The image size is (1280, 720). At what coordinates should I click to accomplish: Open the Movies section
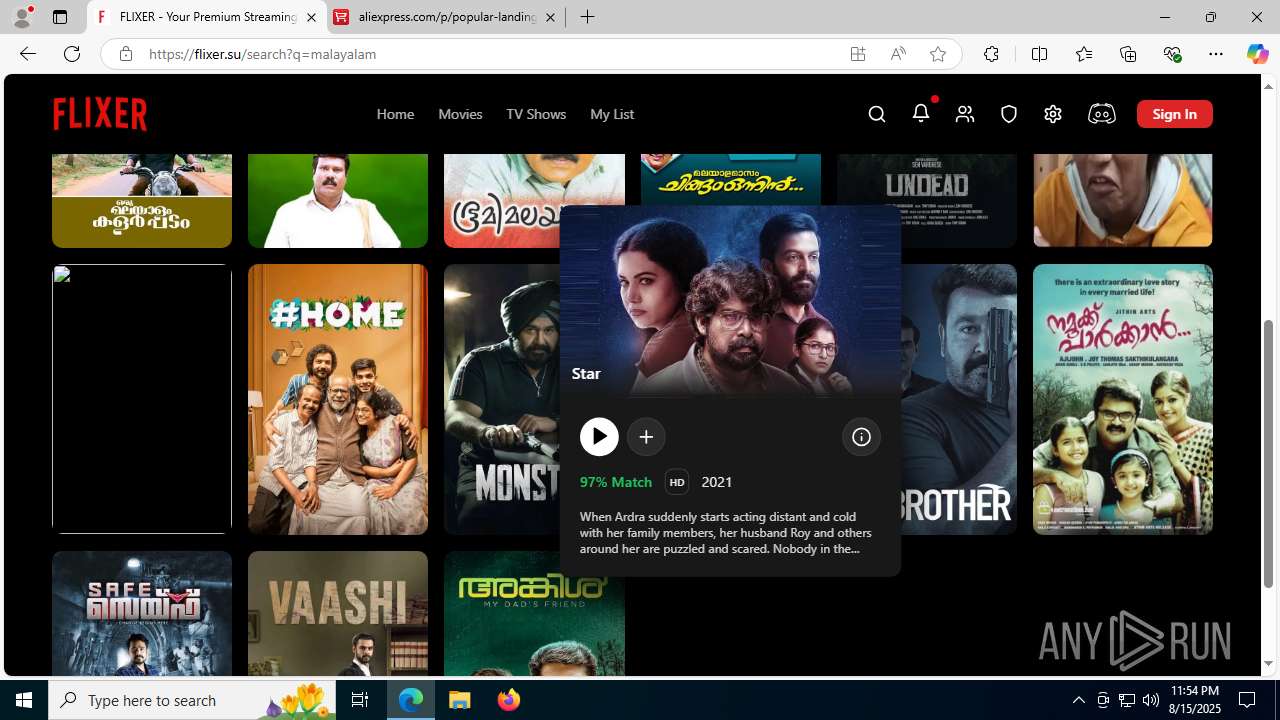(460, 114)
